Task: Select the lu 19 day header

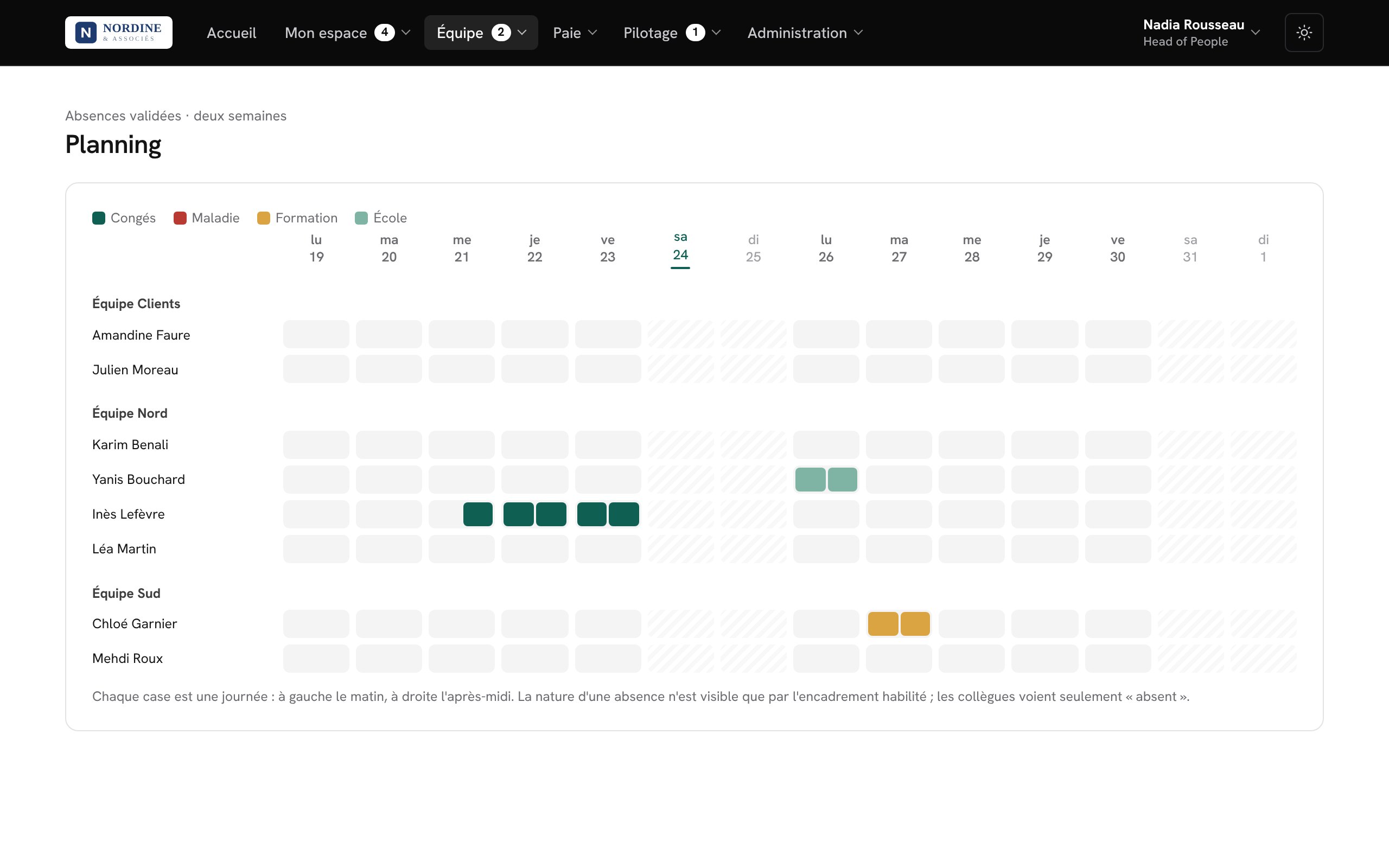Action: [316, 248]
